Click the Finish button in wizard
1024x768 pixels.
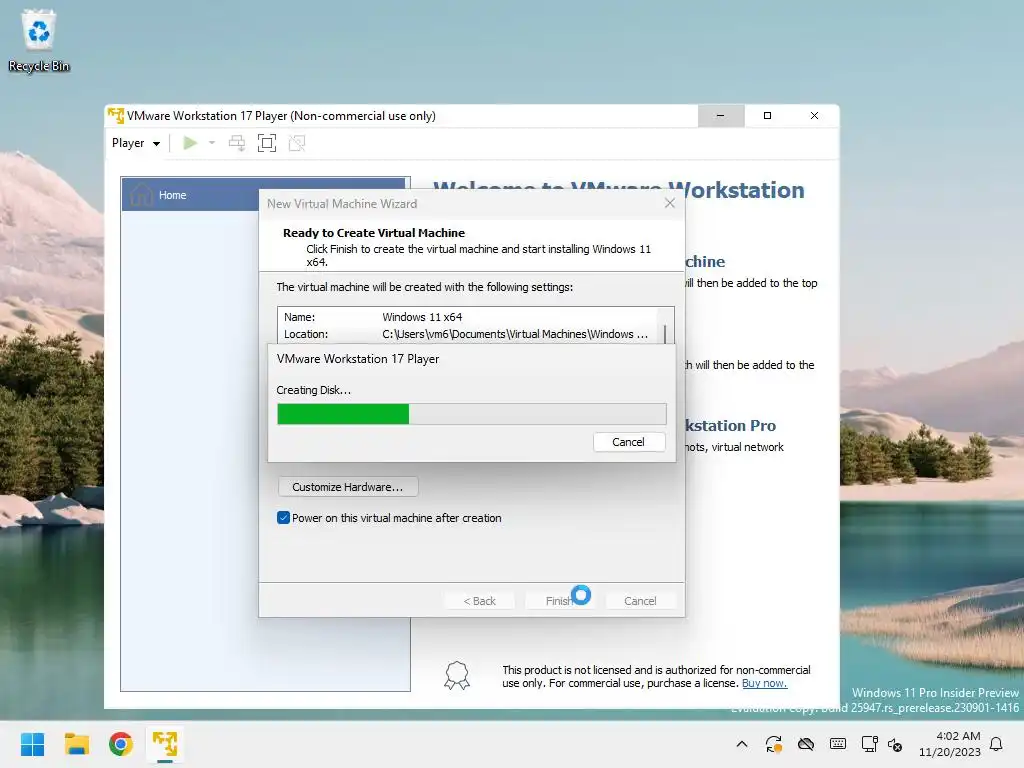tap(560, 601)
